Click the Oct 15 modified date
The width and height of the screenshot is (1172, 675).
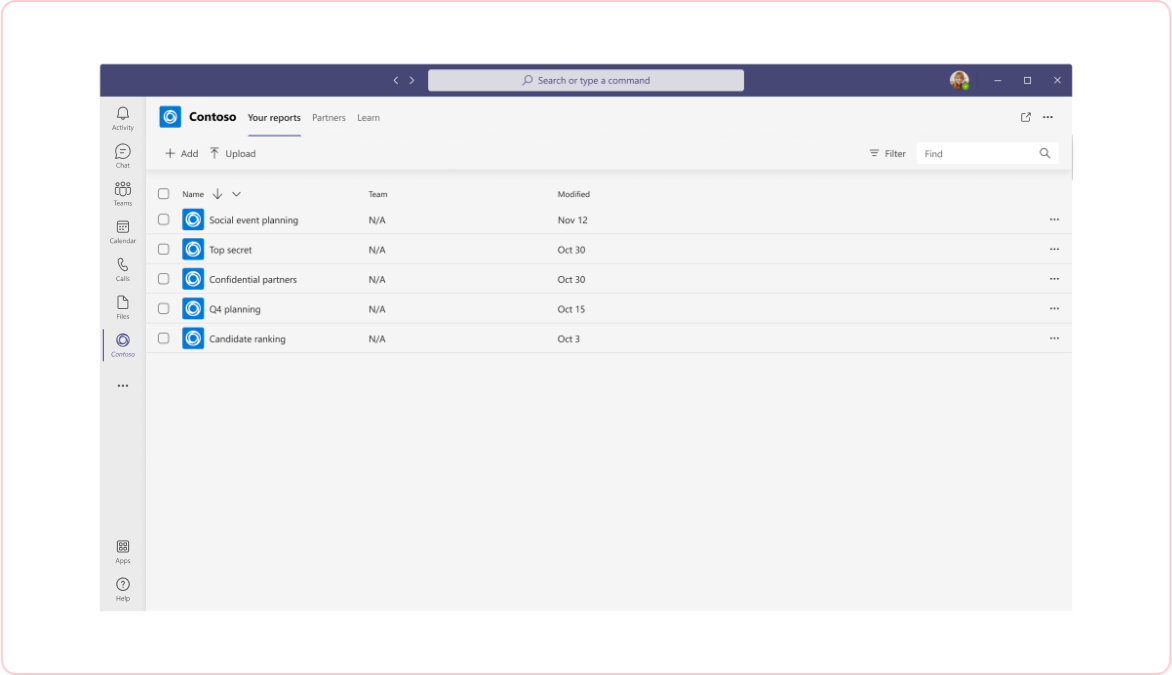[571, 309]
